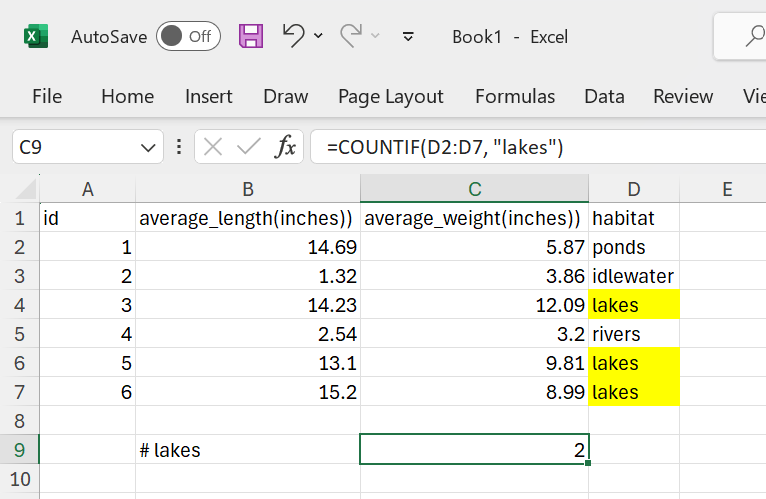
Task: Open the File menu
Action: click(47, 97)
